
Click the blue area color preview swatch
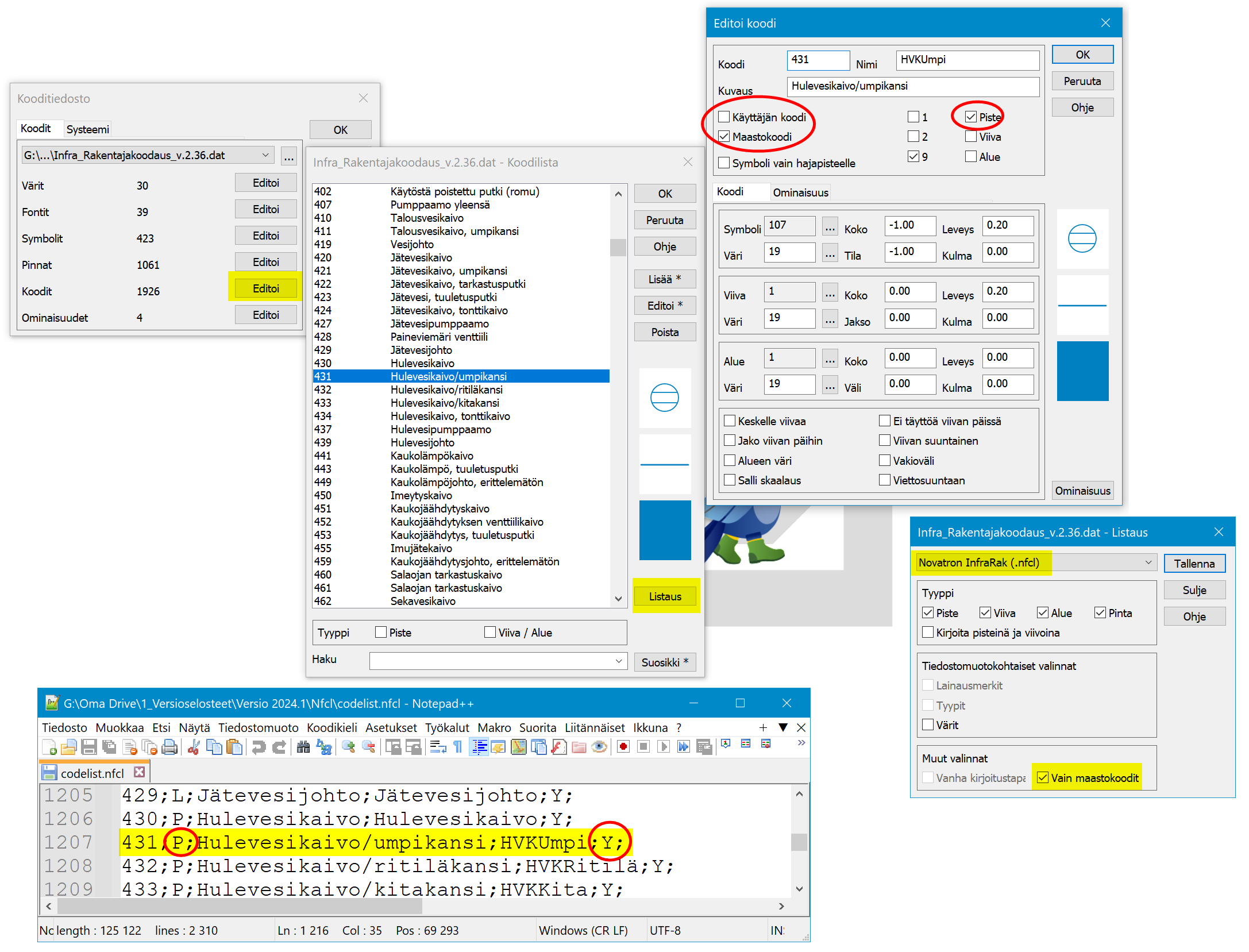point(1082,371)
